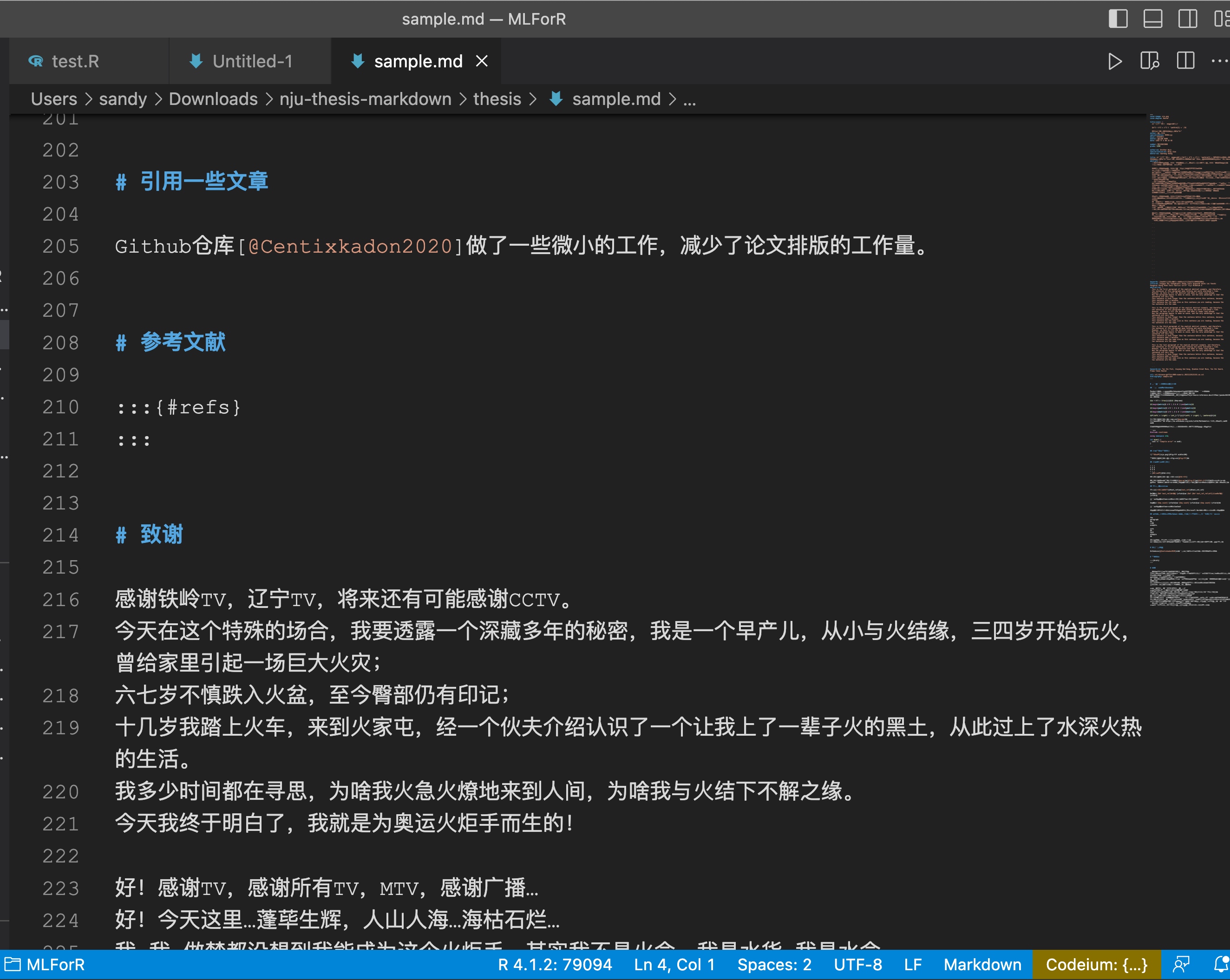The image size is (1230, 980).
Task: Click the Run play icon in the editor toolbar
Action: [x=1114, y=61]
